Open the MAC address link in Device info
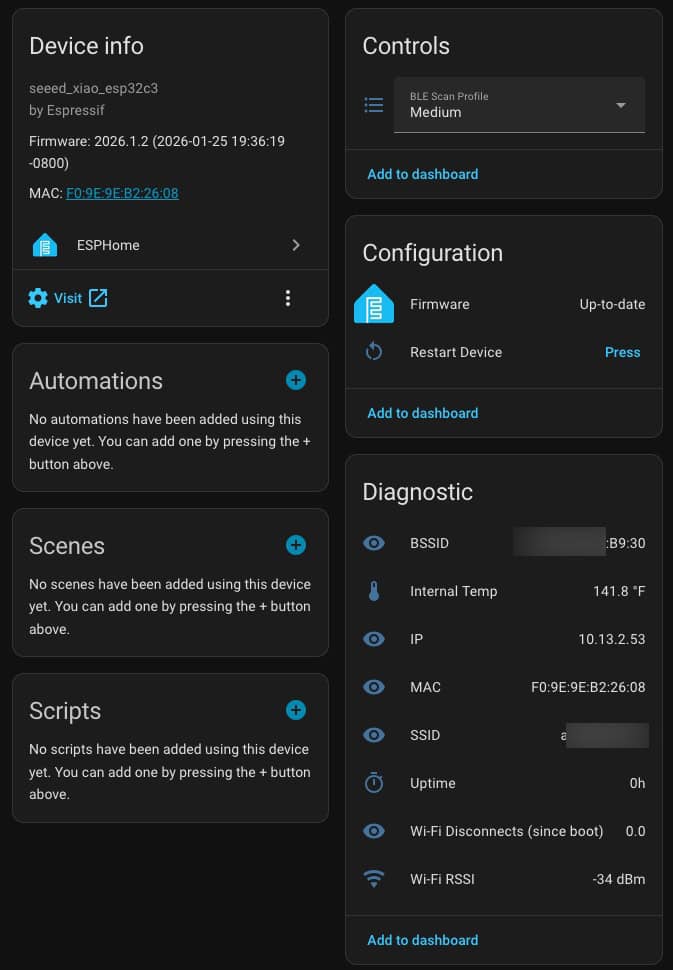The image size is (673, 970). (122, 193)
